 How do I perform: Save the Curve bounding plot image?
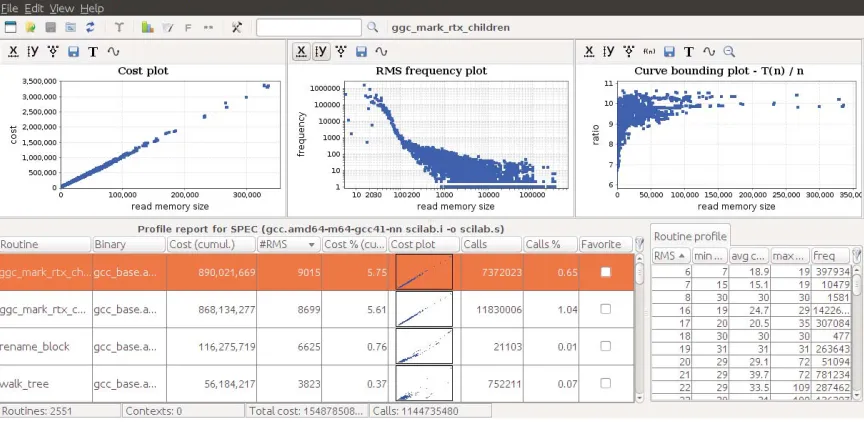[669, 52]
